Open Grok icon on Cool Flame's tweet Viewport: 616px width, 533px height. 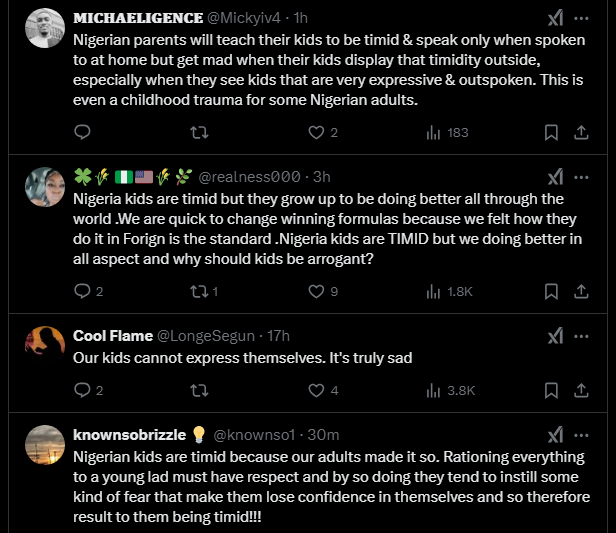click(x=557, y=335)
